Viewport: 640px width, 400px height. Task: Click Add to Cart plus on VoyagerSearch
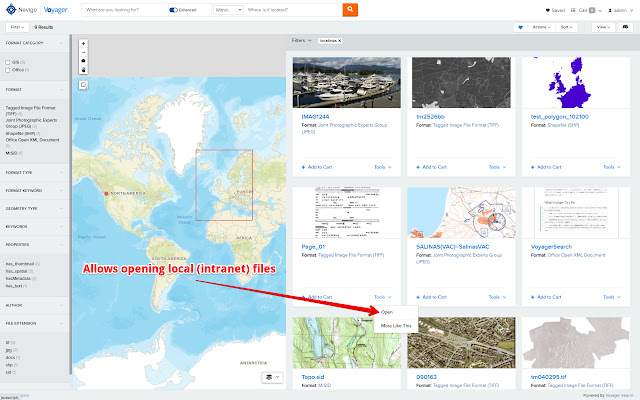click(533, 297)
